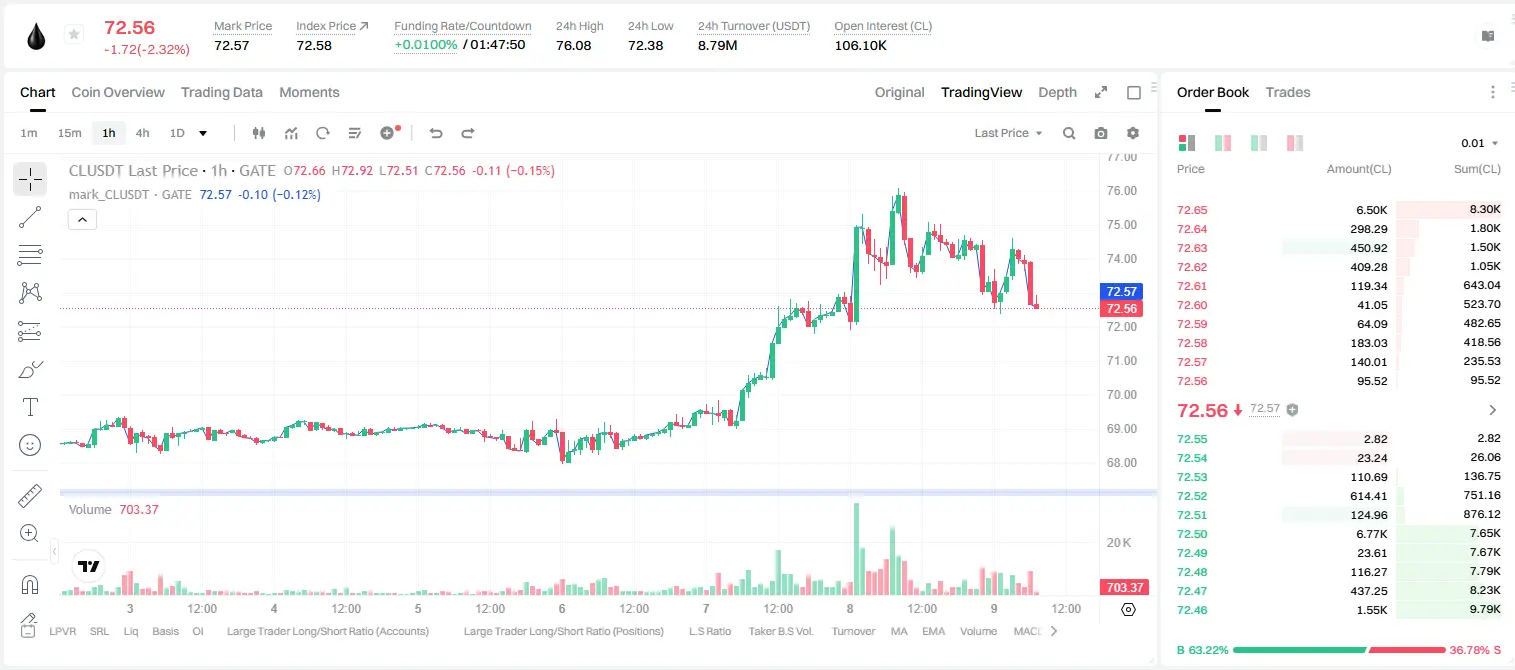
Task: Switch to the Trades tab
Action: (1288, 92)
